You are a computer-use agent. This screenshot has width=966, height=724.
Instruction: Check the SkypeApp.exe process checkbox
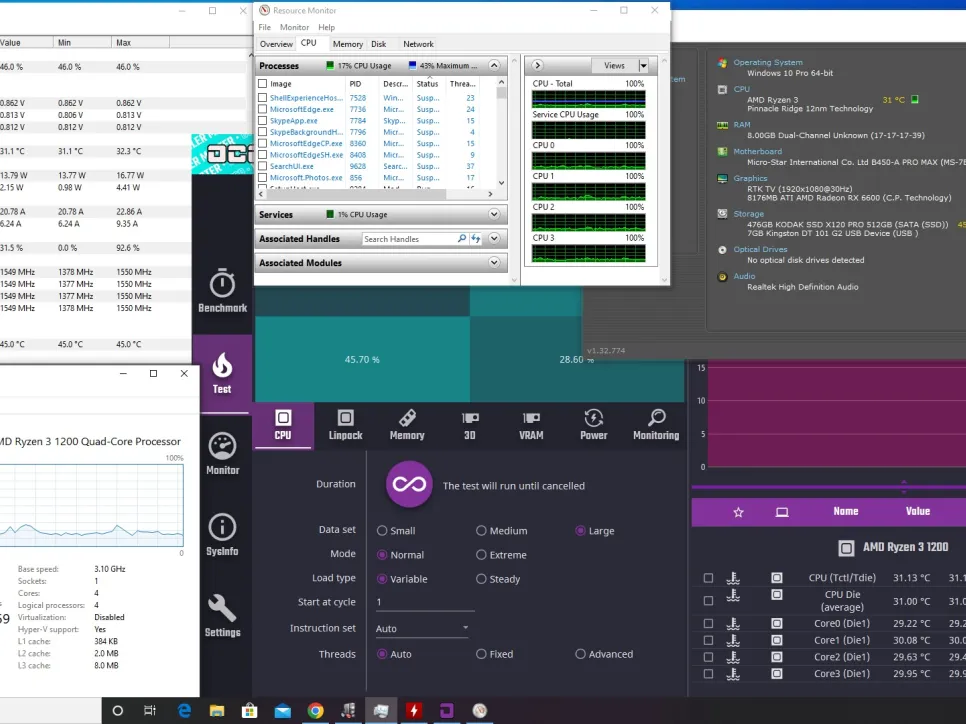click(263, 121)
